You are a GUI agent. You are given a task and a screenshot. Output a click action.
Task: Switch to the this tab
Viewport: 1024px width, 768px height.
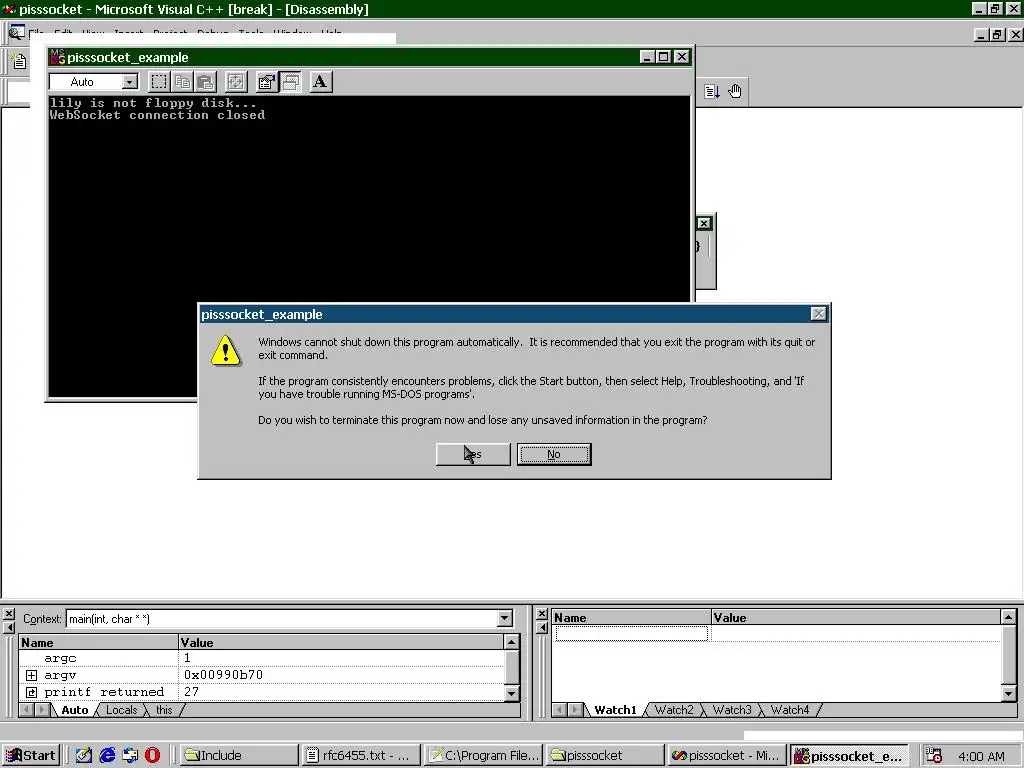[x=164, y=710]
